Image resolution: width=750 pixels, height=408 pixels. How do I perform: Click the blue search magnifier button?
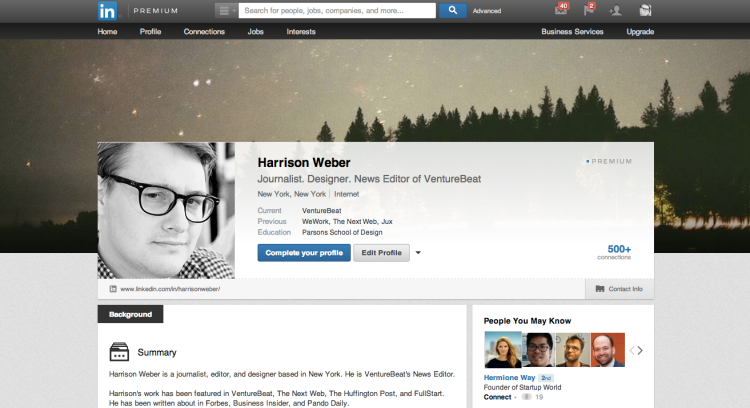[452, 10]
